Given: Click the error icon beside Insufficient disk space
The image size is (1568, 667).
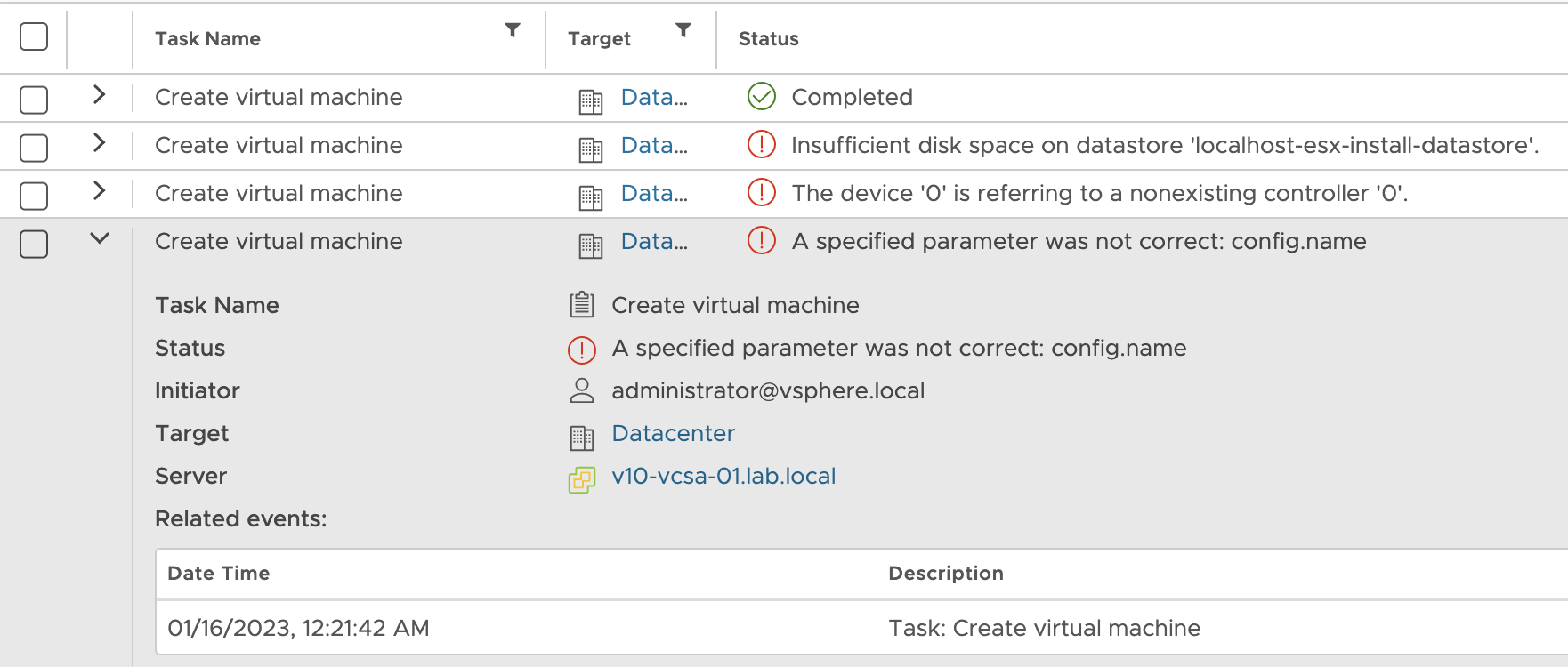Looking at the screenshot, I should pyautogui.click(x=762, y=145).
